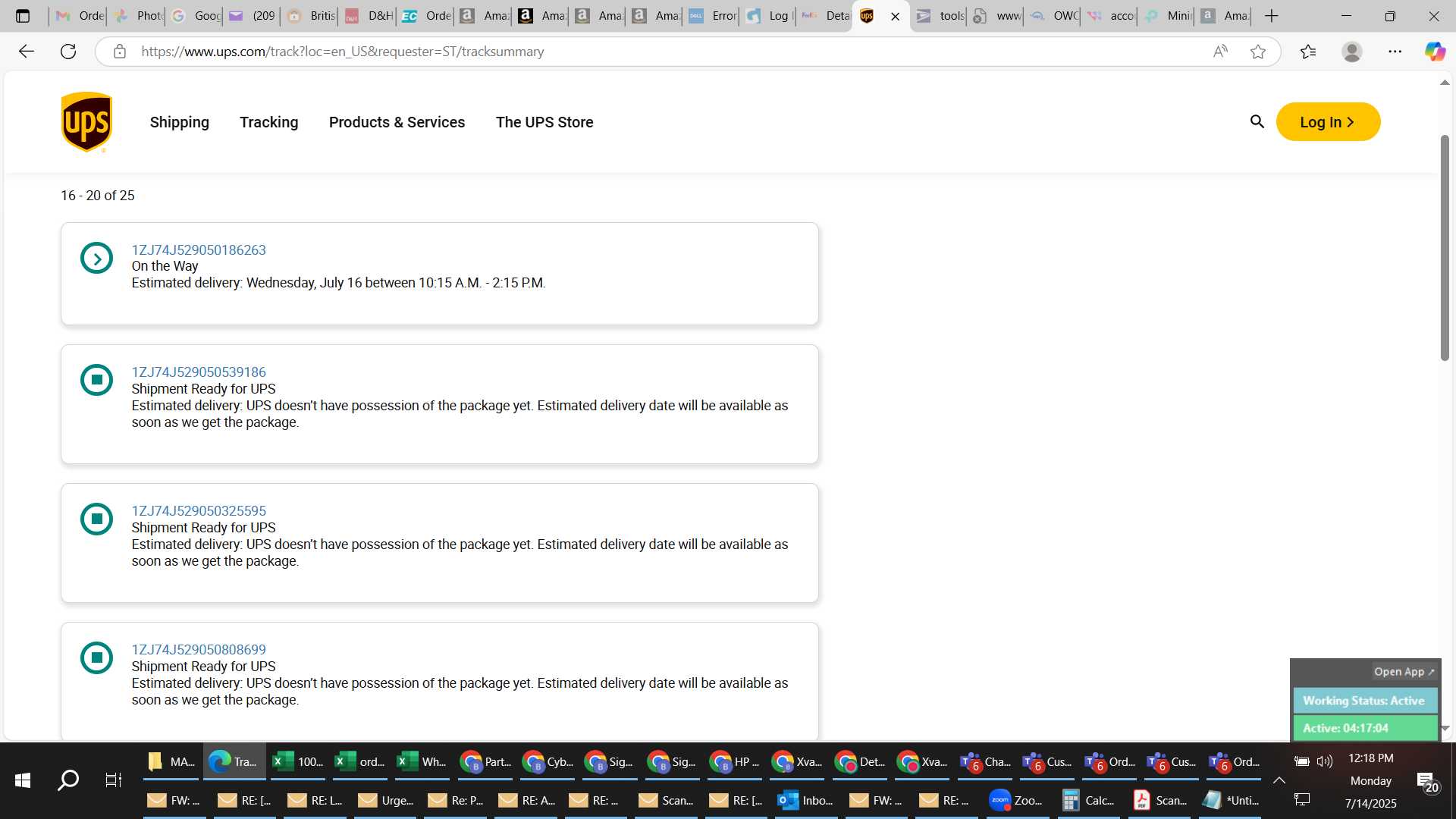This screenshot has height=819, width=1456.
Task: Click the volume speaker tray icon
Action: pyautogui.click(x=1325, y=761)
